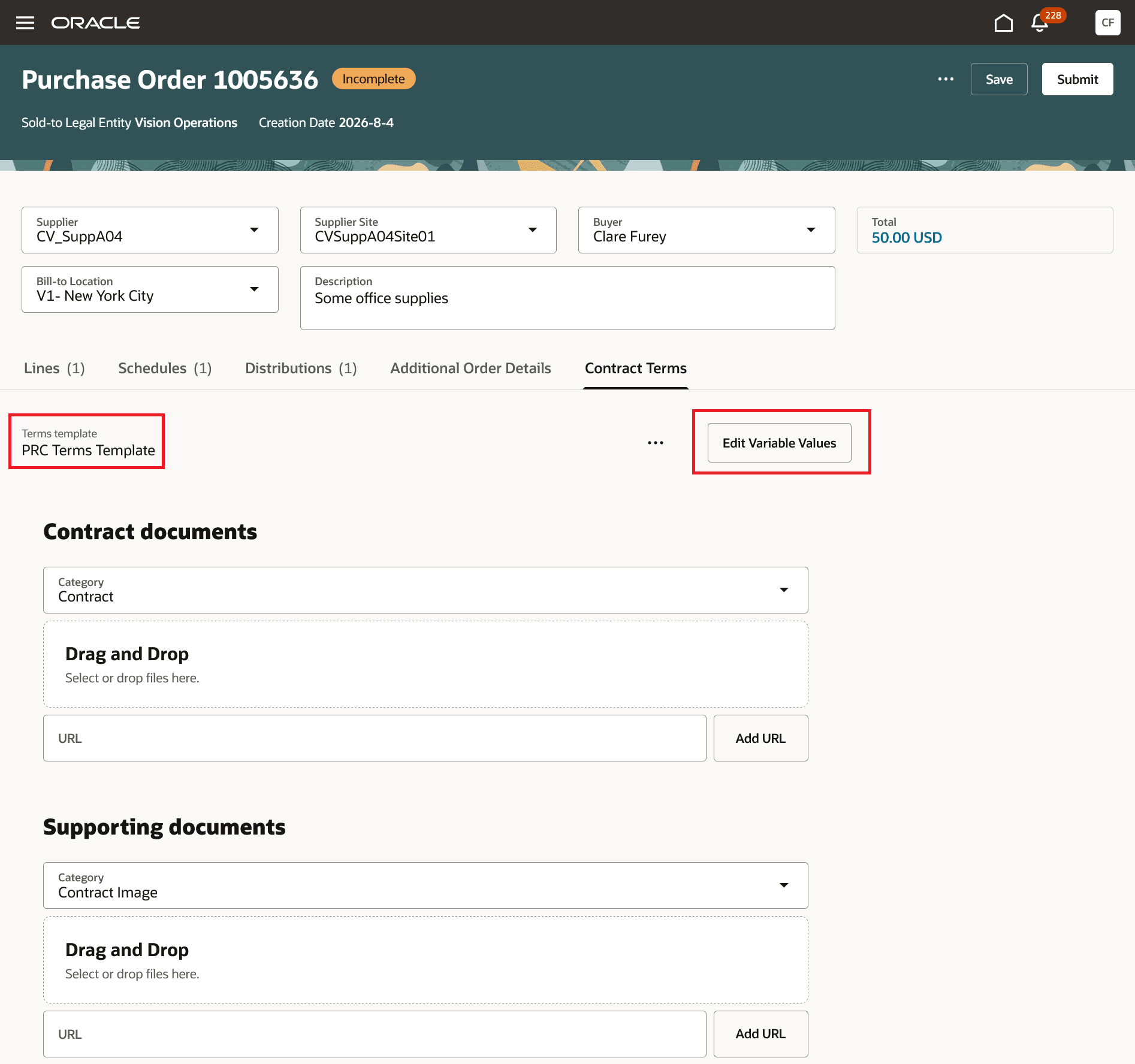Screen dimensions: 1135x1064
Task: Select the Contract Terms tab
Action: (x=636, y=368)
